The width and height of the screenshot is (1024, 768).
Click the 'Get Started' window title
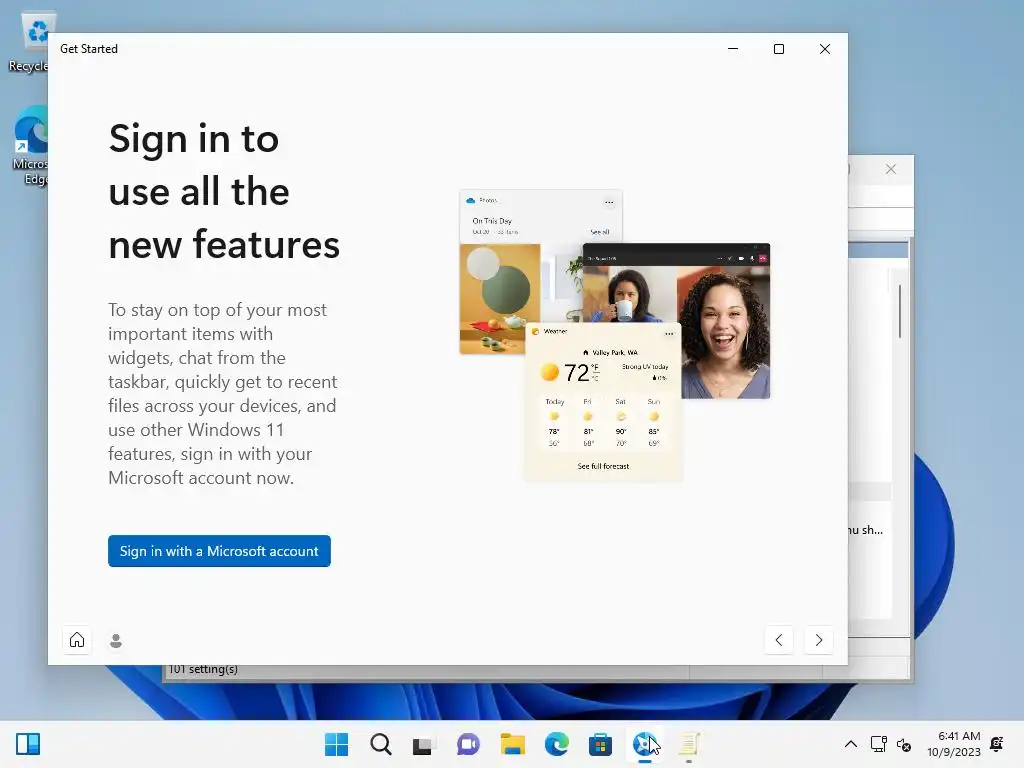point(89,49)
